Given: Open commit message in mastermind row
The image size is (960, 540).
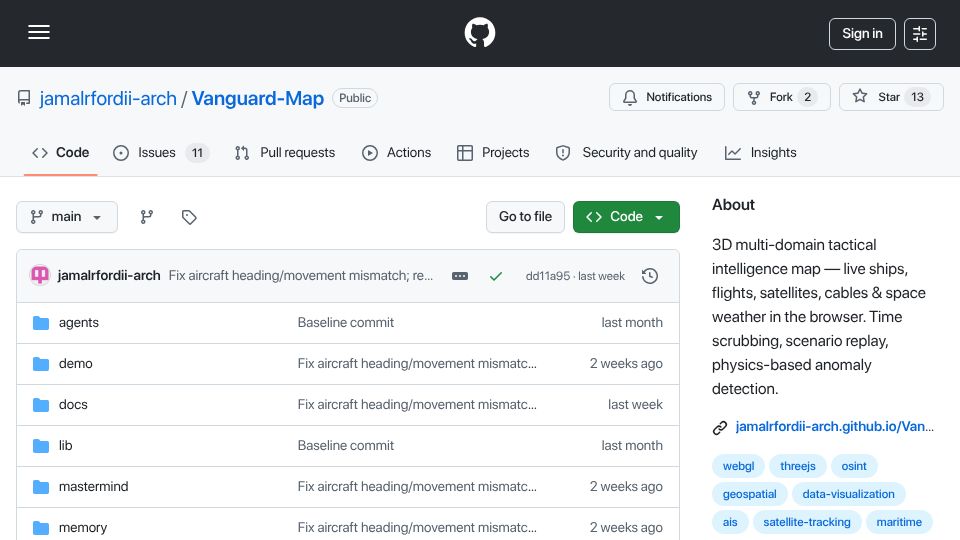Looking at the screenshot, I should [417, 487].
